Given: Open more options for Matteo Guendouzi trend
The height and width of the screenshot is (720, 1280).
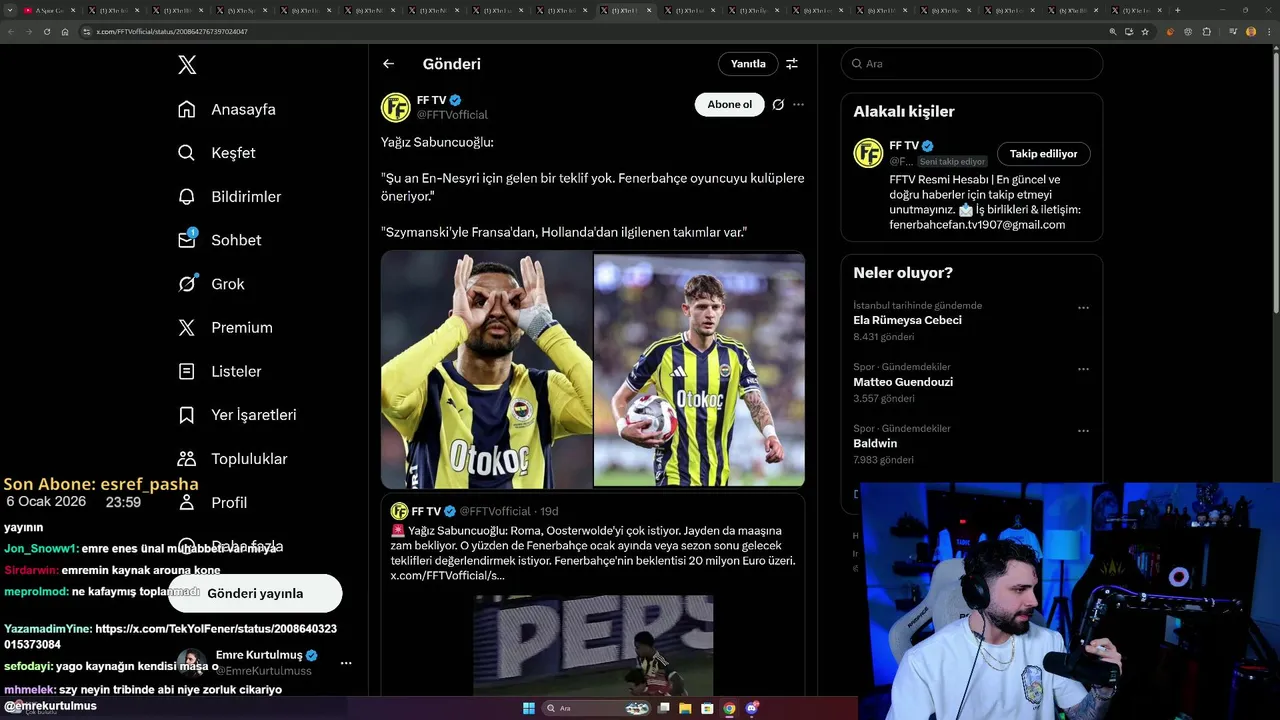Looking at the screenshot, I should tap(1083, 369).
